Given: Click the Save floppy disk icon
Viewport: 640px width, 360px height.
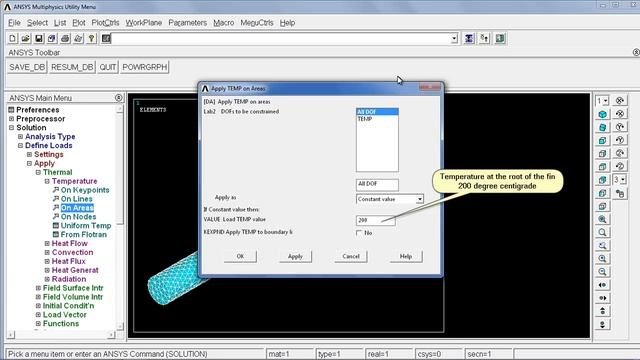Looking at the screenshot, I should [39, 38].
